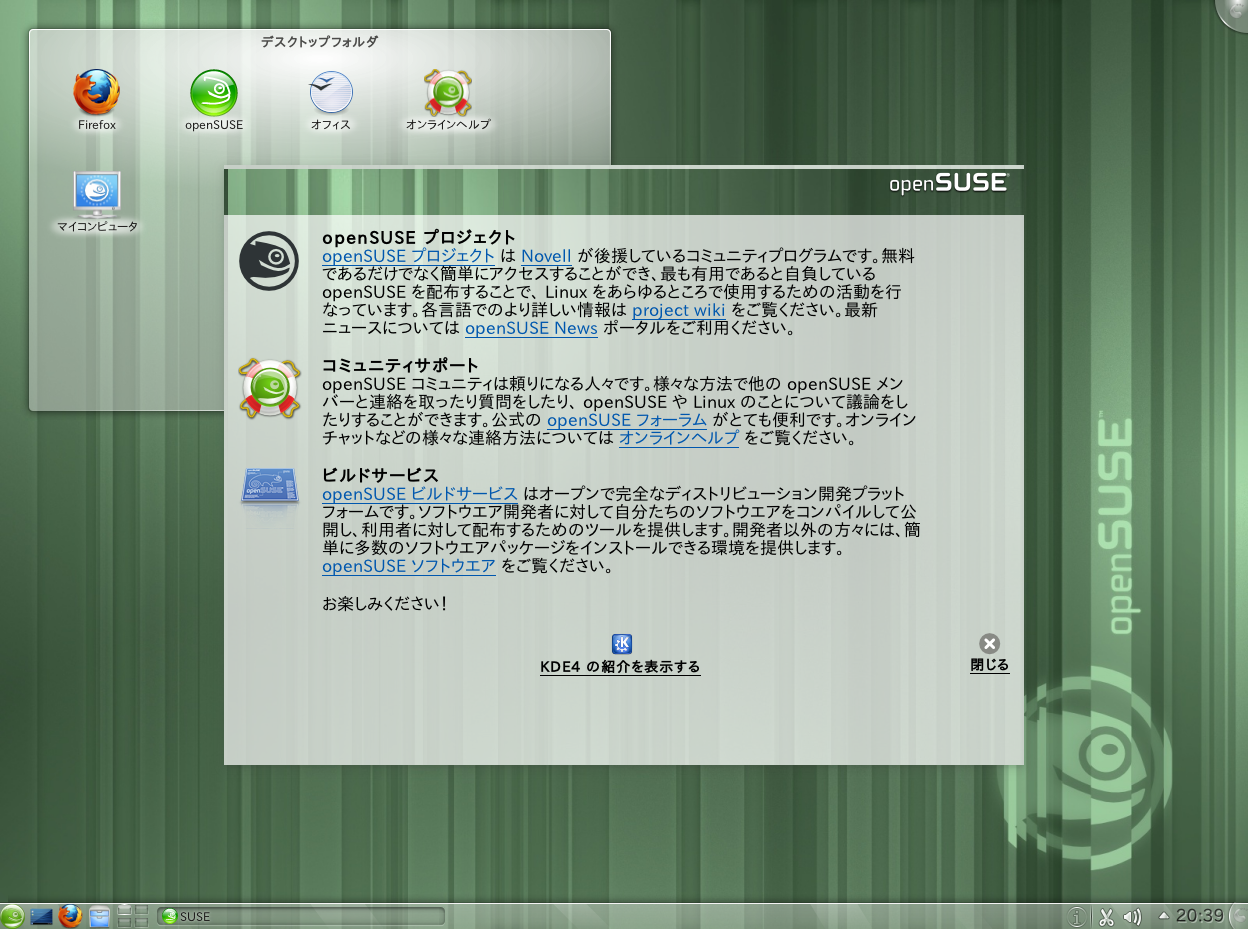Launch Firefox from the taskbar
Image resolution: width=1248 pixels, height=929 pixels.
click(x=70, y=916)
